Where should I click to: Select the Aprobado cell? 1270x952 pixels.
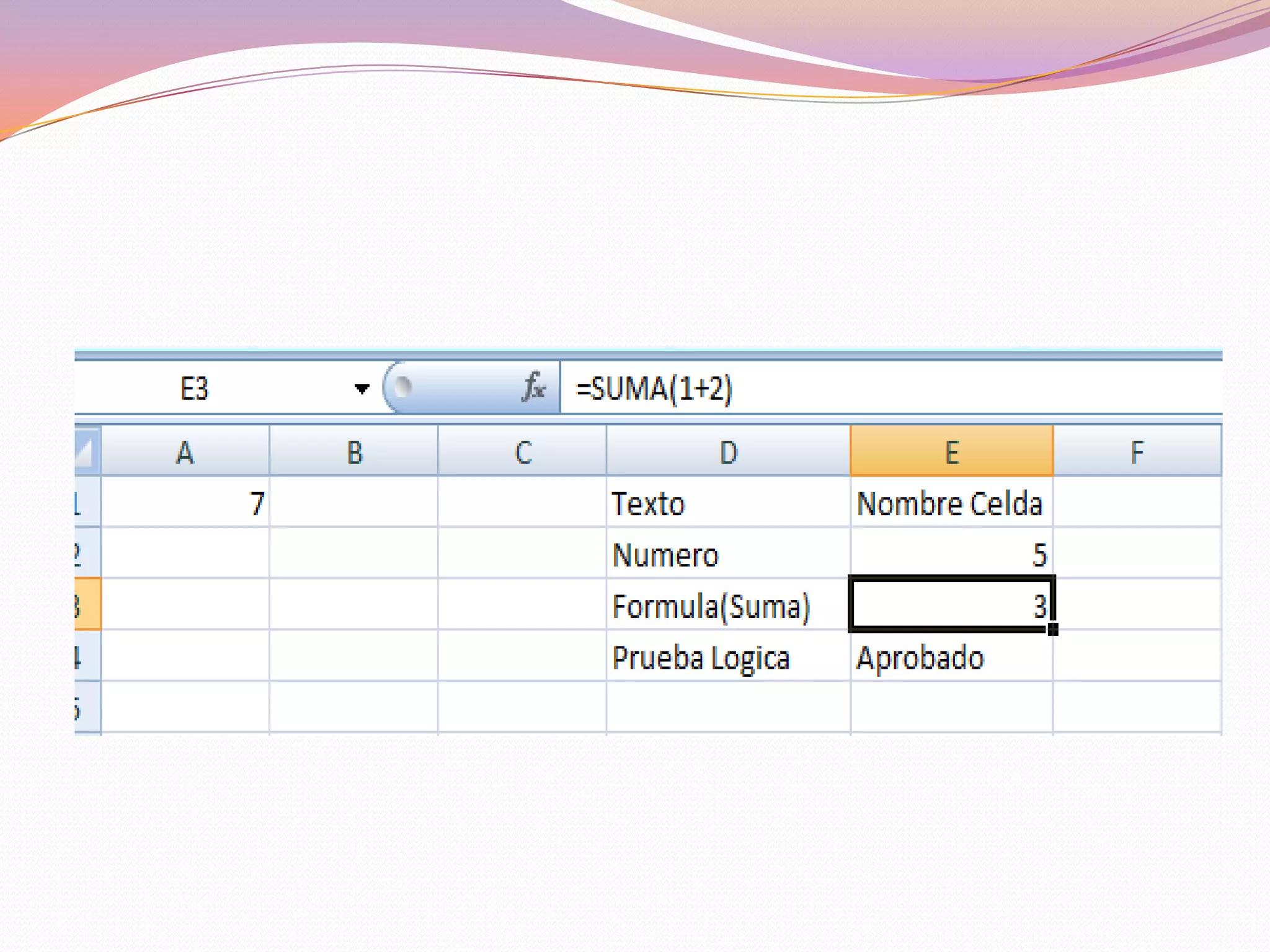tap(951, 657)
